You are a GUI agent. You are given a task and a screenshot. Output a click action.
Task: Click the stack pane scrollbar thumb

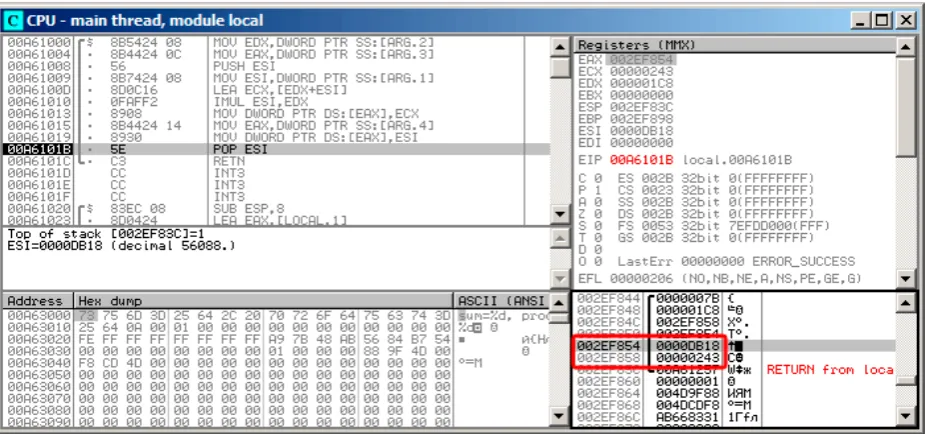click(x=906, y=380)
